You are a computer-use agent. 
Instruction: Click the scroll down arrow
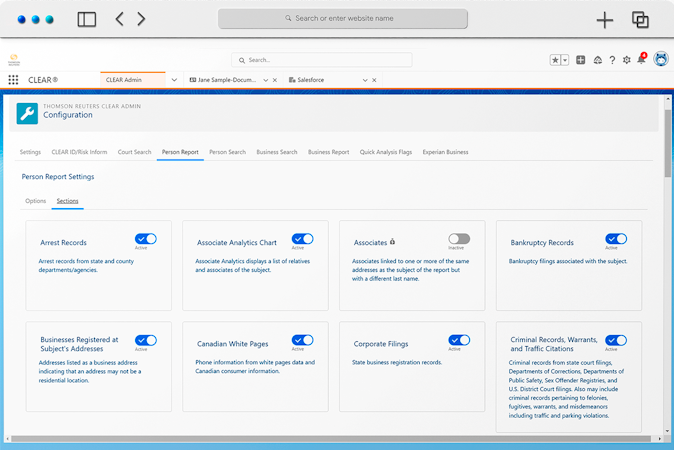668,431
